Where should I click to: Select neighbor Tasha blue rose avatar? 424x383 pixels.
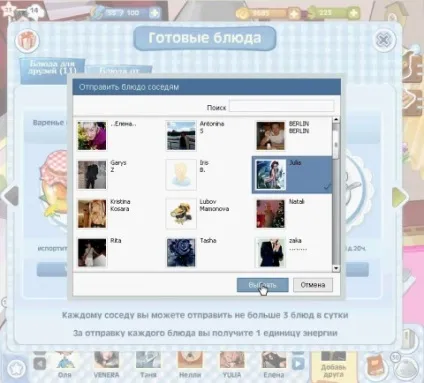coord(181,252)
